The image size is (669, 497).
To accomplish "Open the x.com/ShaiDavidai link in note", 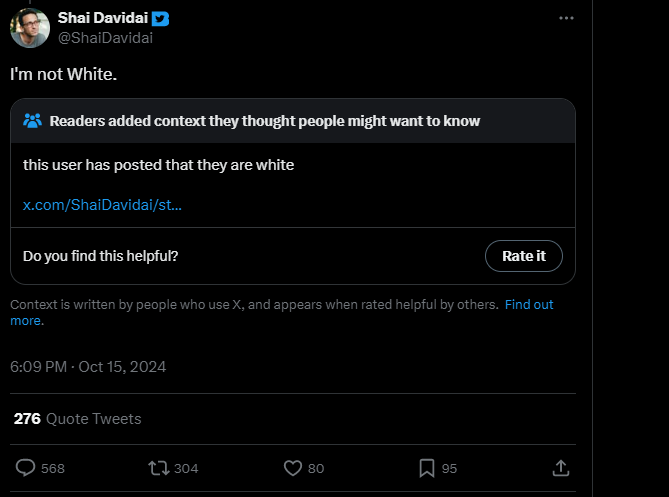I will (102, 205).
